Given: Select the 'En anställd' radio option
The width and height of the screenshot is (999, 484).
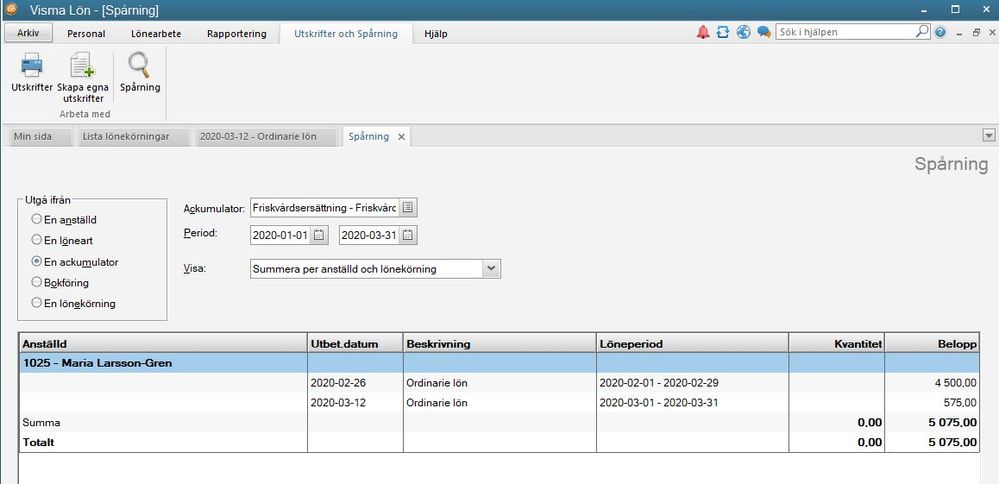Looking at the screenshot, I should pos(37,219).
